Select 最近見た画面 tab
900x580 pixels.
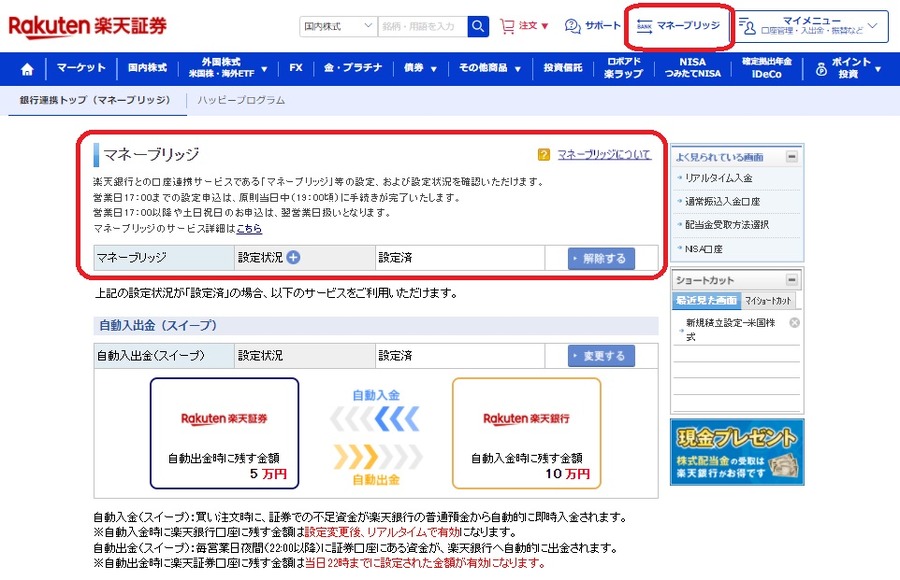coord(706,300)
